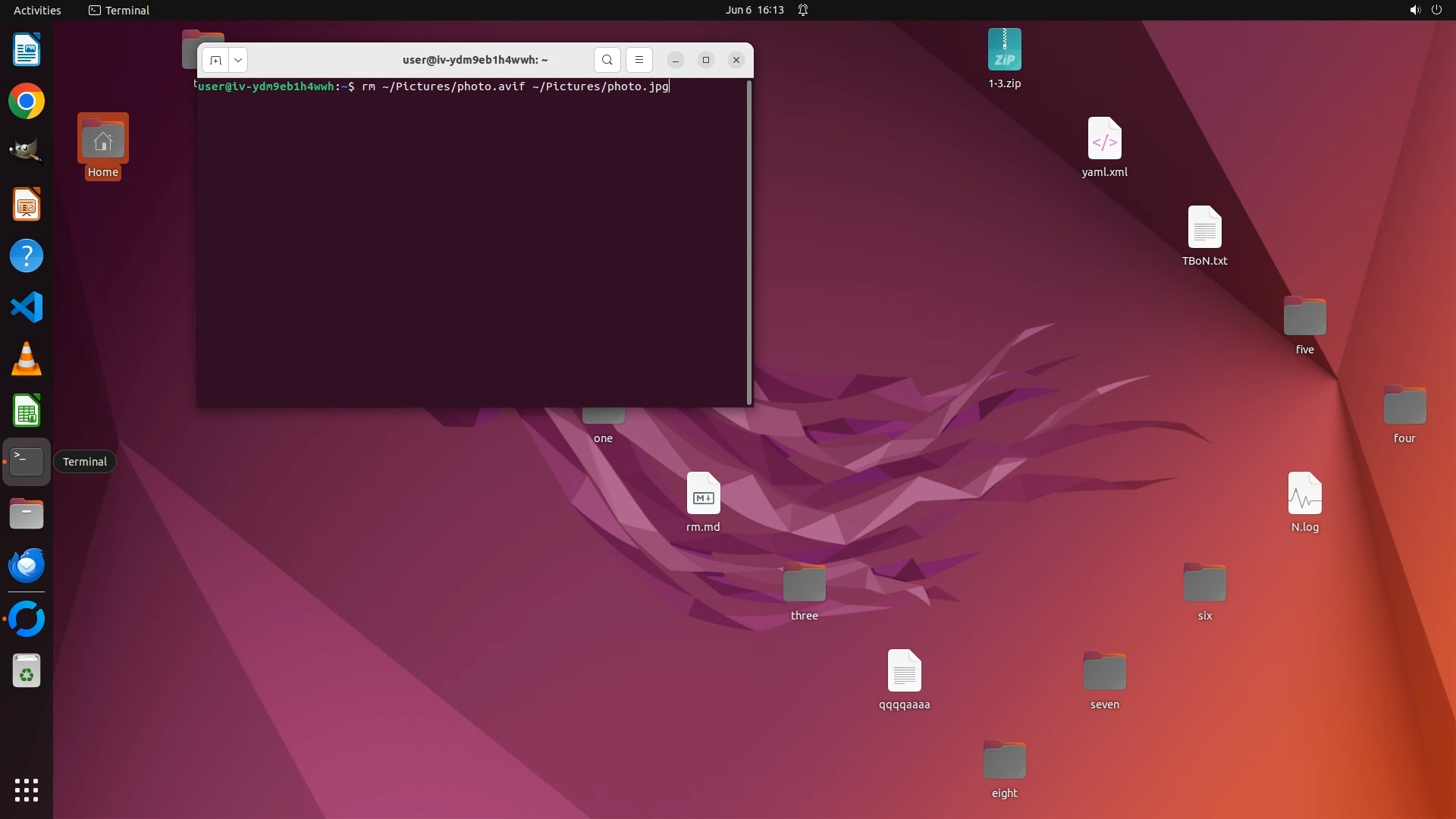Open a new terminal tab
Viewport: 1456px width, 819px height.
click(x=215, y=60)
